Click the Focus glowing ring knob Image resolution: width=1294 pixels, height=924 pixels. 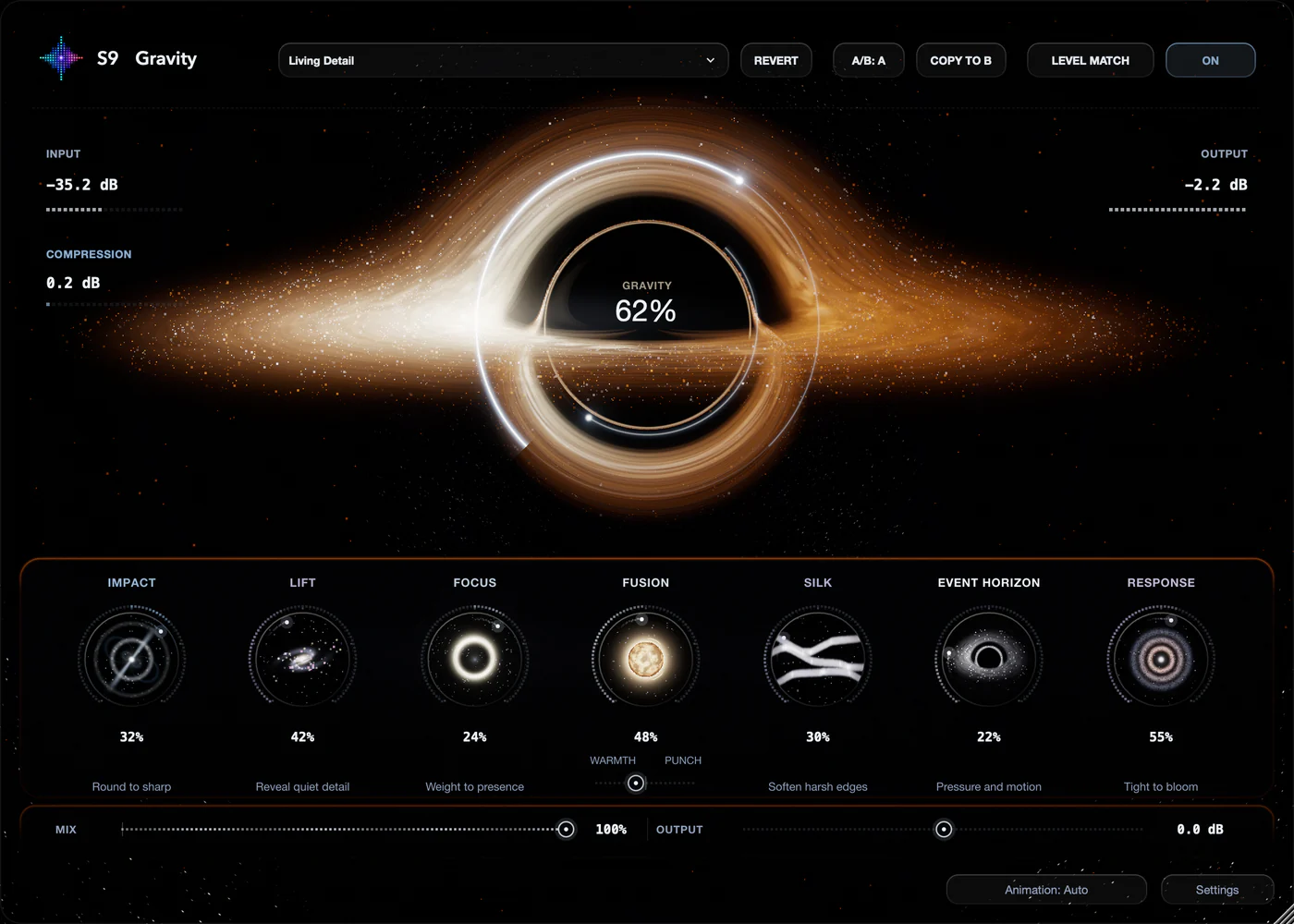(x=474, y=659)
